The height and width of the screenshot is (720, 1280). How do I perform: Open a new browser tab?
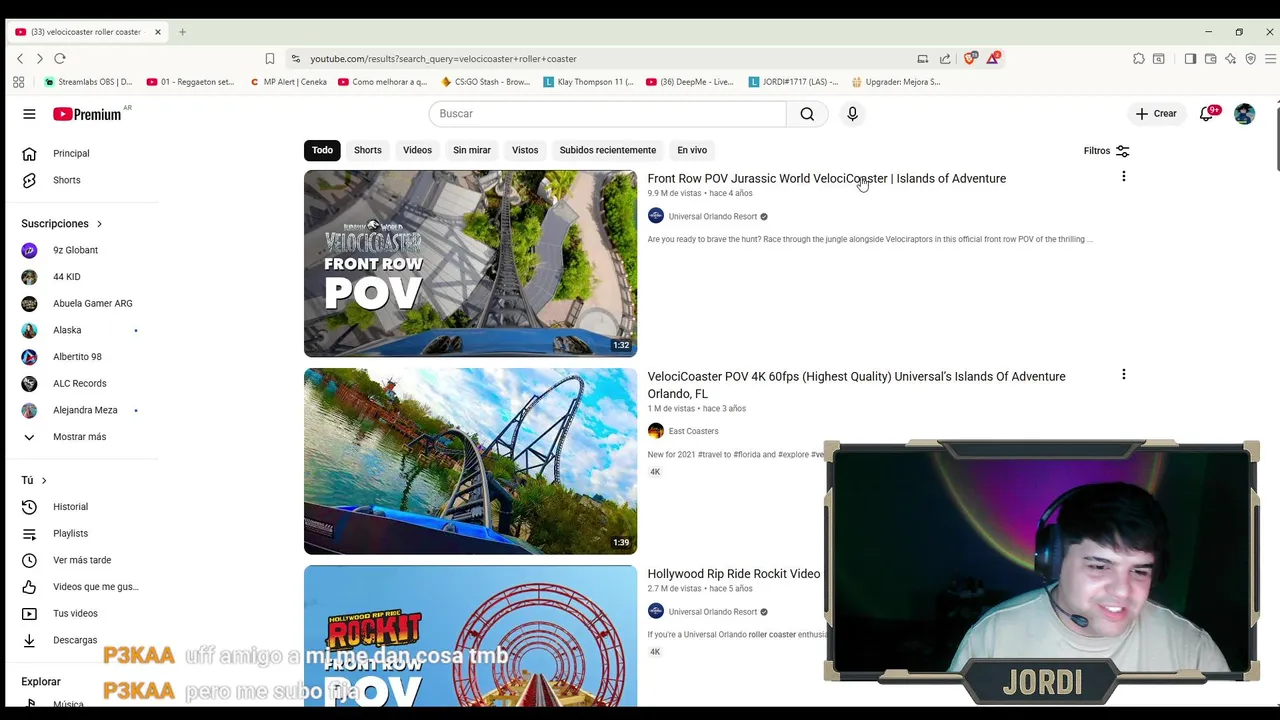182,32
